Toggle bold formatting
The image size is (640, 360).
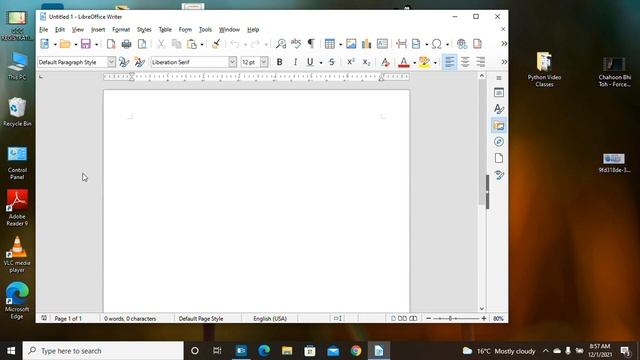pyautogui.click(x=280, y=62)
